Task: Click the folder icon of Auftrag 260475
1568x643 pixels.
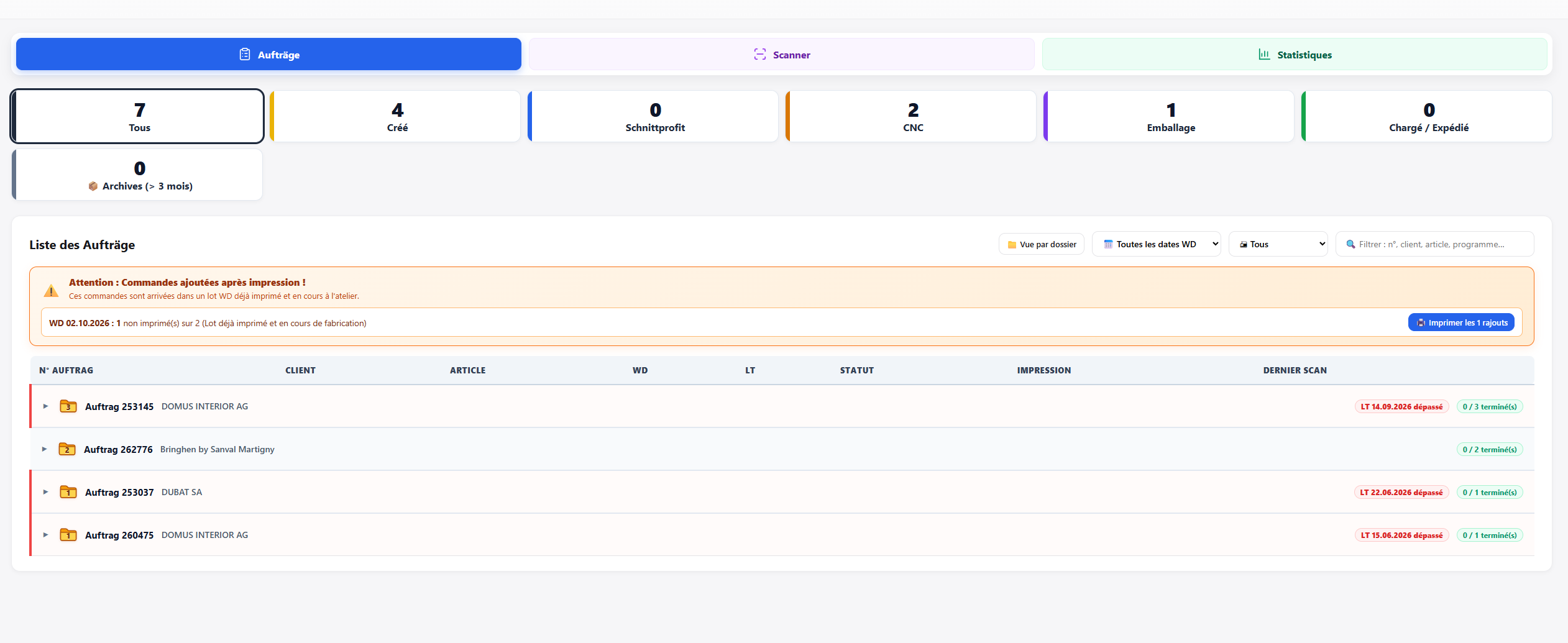Action: coord(68,535)
